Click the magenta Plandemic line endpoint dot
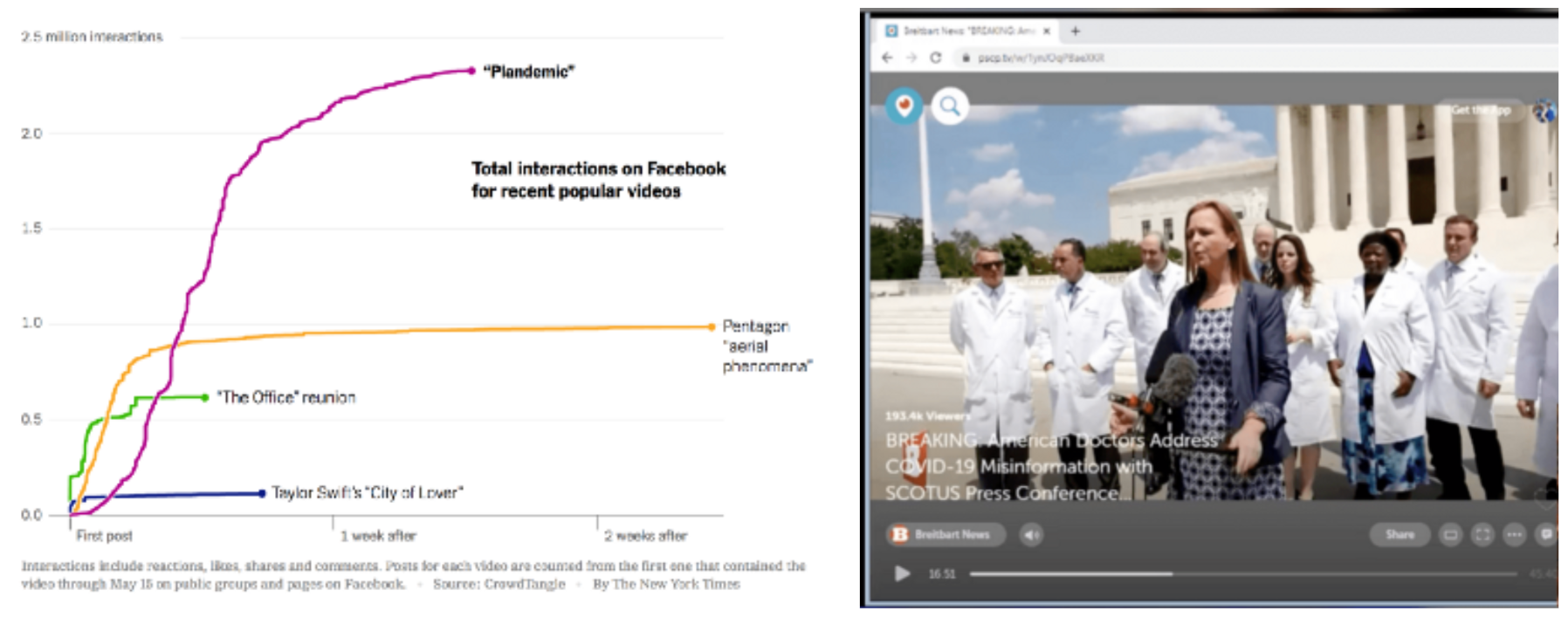Image resolution: width=1568 pixels, height=618 pixels. pos(472,71)
